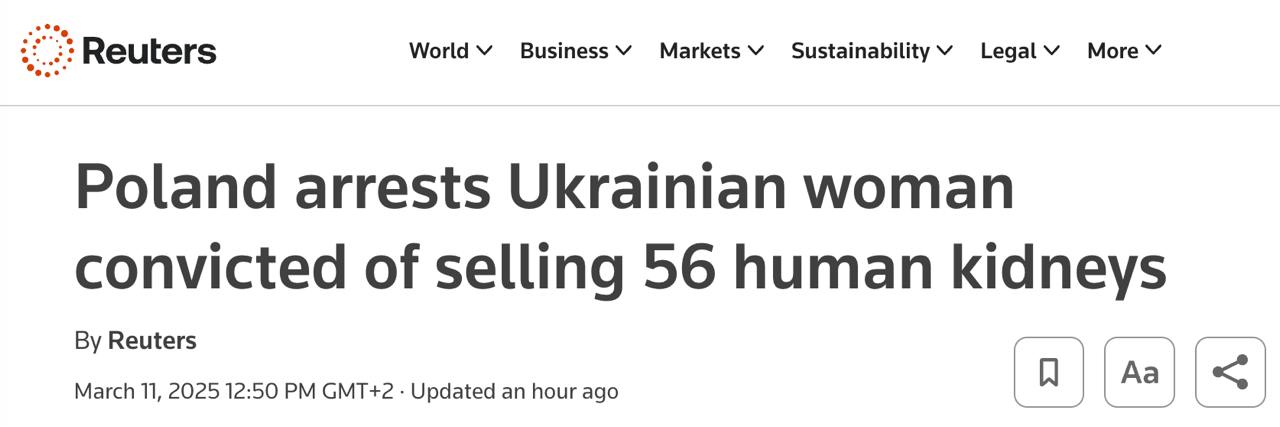Share the article using the share icon
Screen dimensions: 1280x427
(1230, 372)
